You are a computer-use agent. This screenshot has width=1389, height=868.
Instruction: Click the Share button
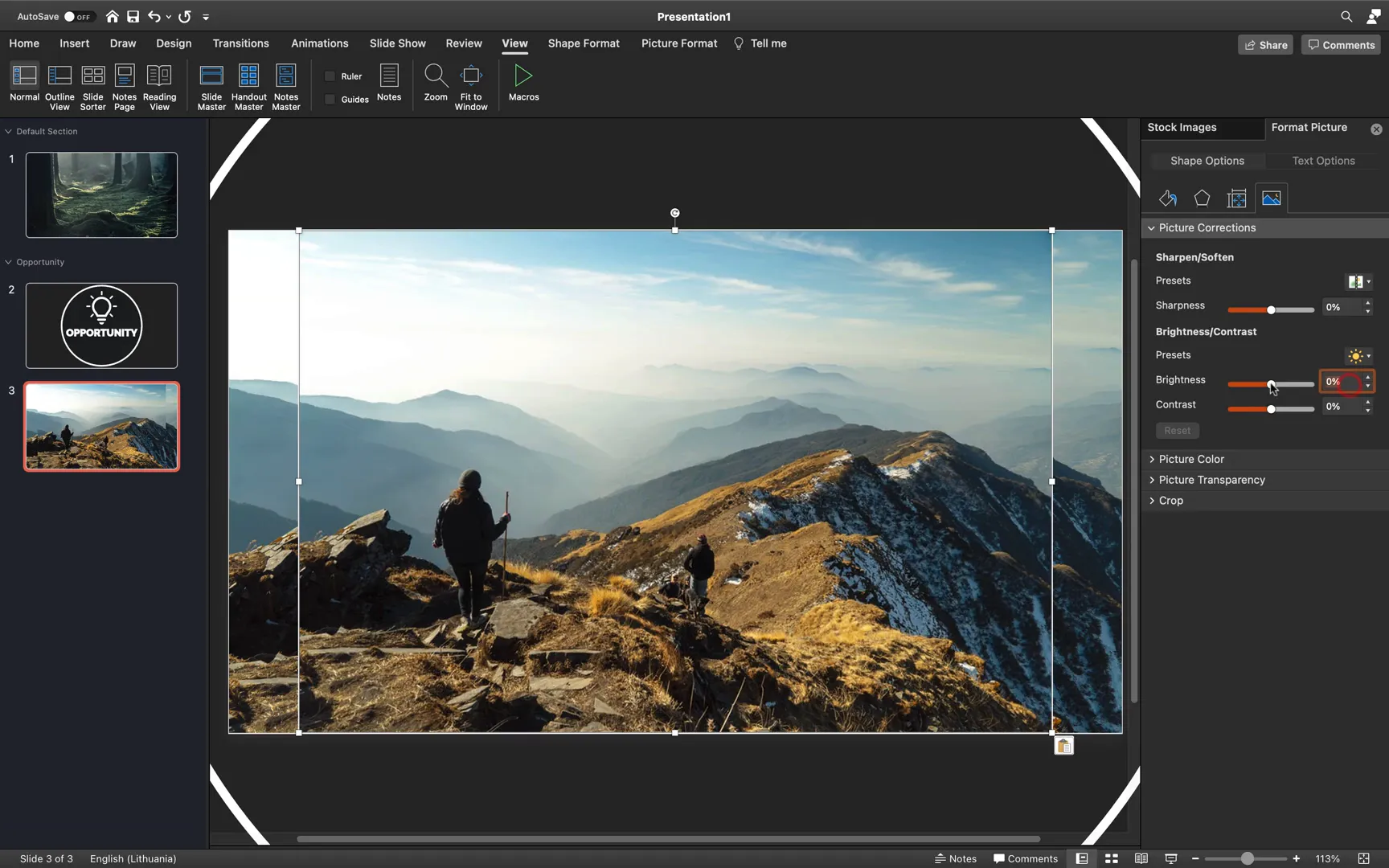(1265, 45)
